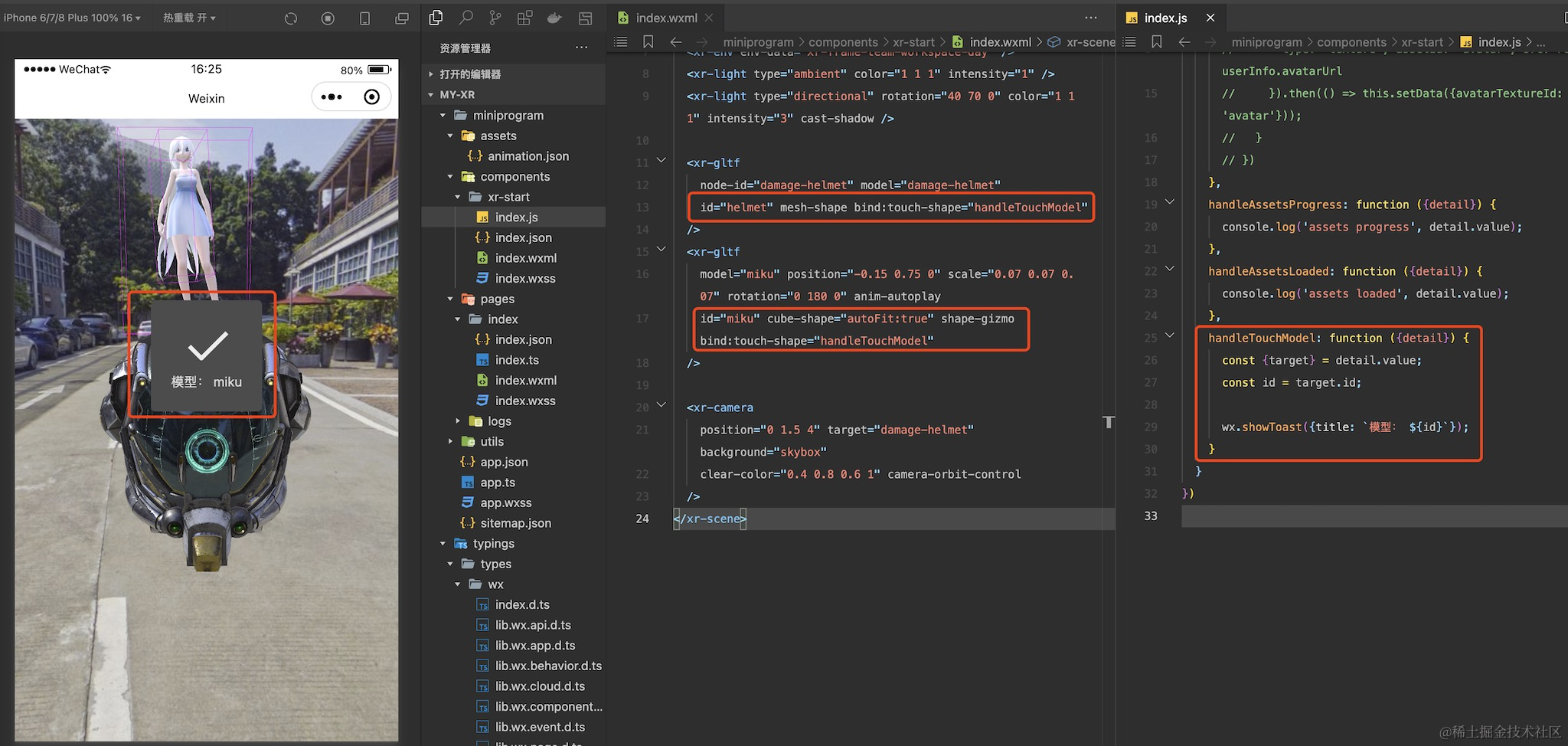Close mini program with the circle target button
This screenshot has height=746, width=1568.
coord(372,97)
